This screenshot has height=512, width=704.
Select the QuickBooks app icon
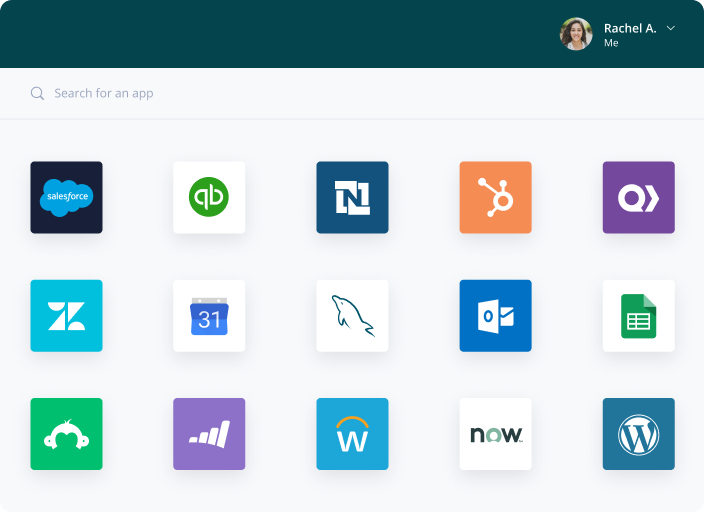coord(209,197)
